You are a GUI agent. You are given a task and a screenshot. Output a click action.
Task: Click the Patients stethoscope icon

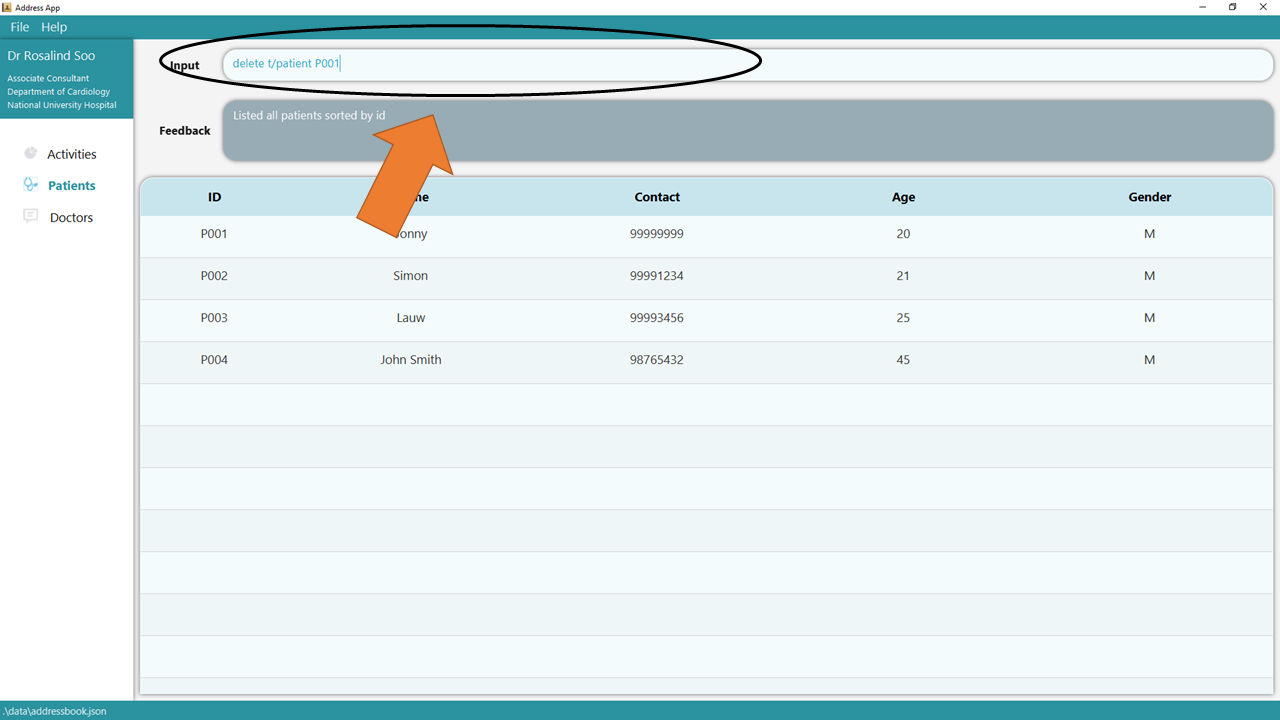click(30, 185)
